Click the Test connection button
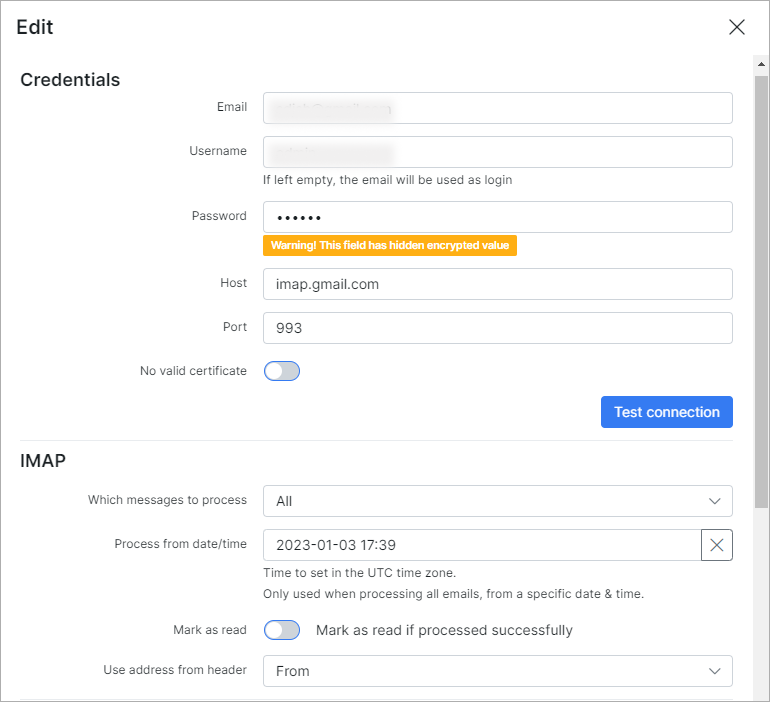Image resolution: width=770 pixels, height=702 pixels. (666, 412)
